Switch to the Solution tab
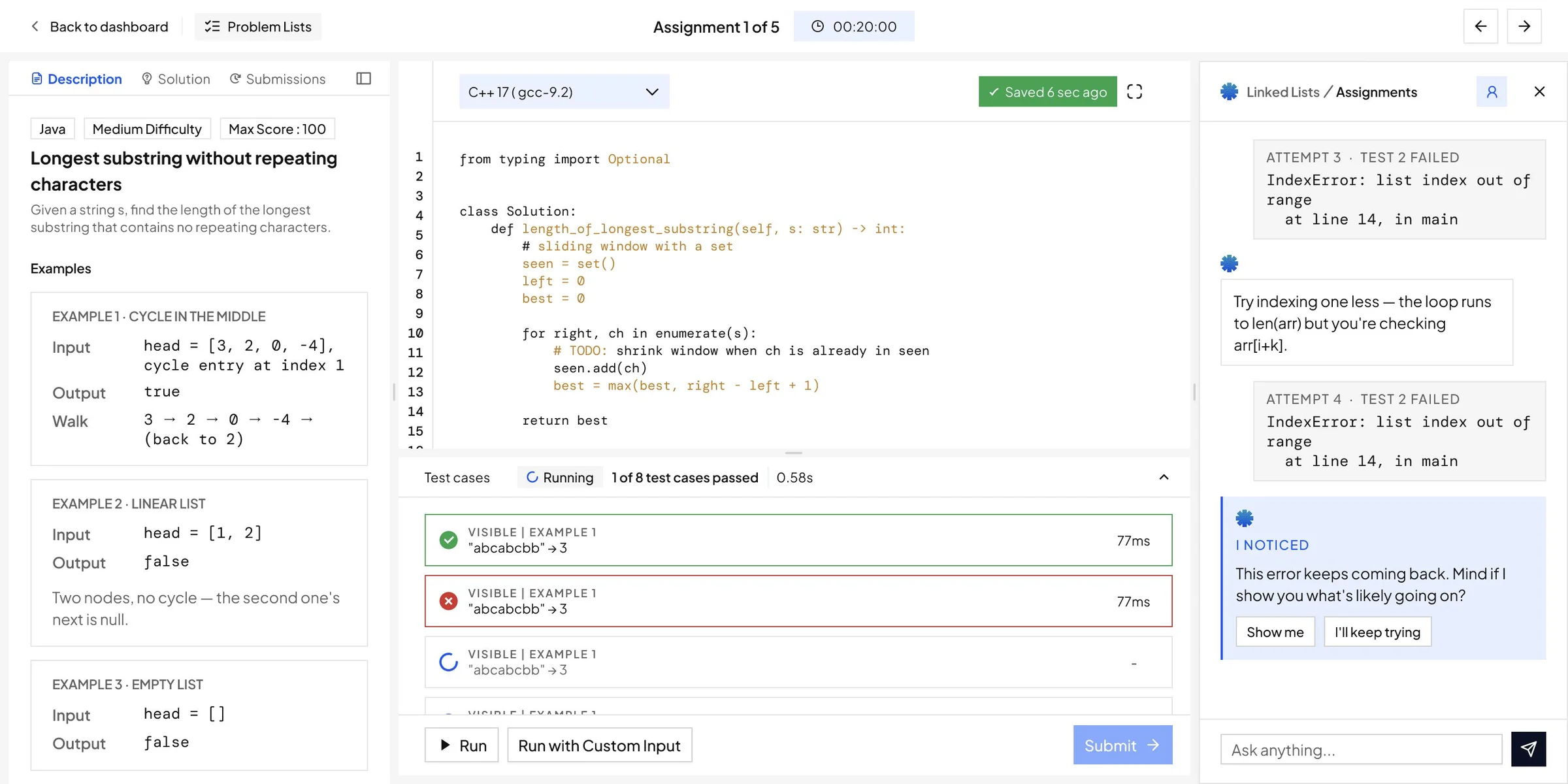1568x784 pixels. click(x=176, y=79)
